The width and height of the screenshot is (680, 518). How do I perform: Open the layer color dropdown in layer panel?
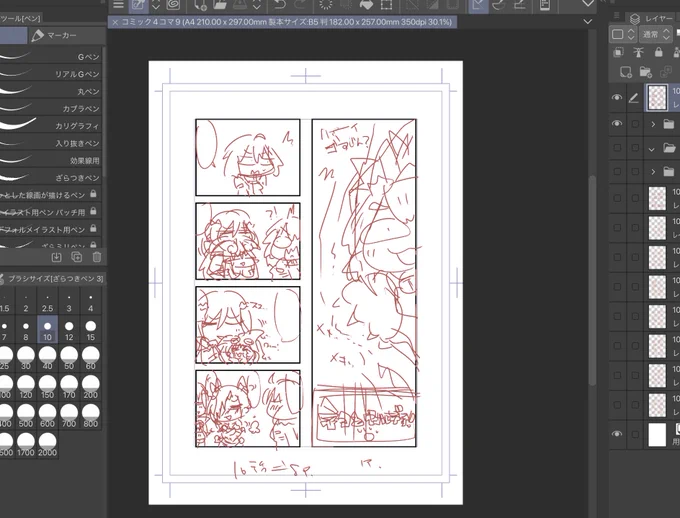coord(624,34)
